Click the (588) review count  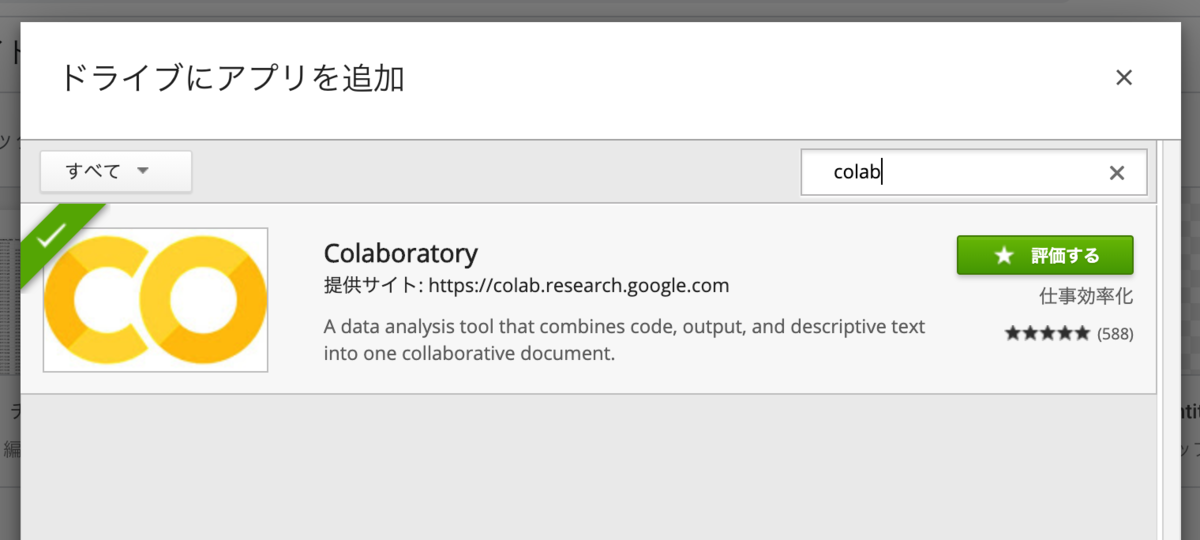(x=1115, y=334)
